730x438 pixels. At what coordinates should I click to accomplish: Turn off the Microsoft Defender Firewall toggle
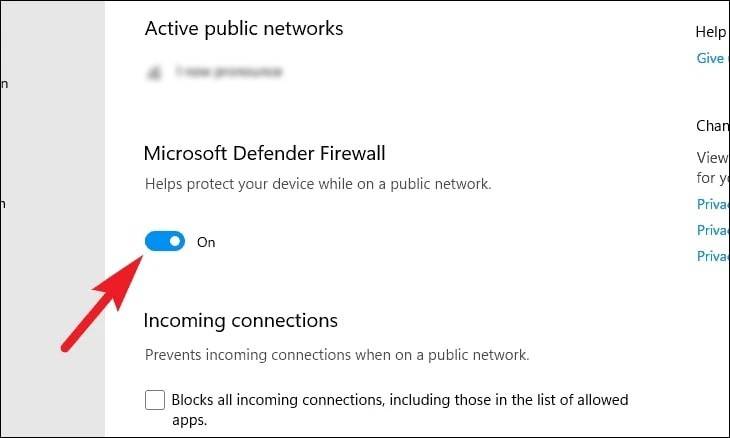coord(165,241)
